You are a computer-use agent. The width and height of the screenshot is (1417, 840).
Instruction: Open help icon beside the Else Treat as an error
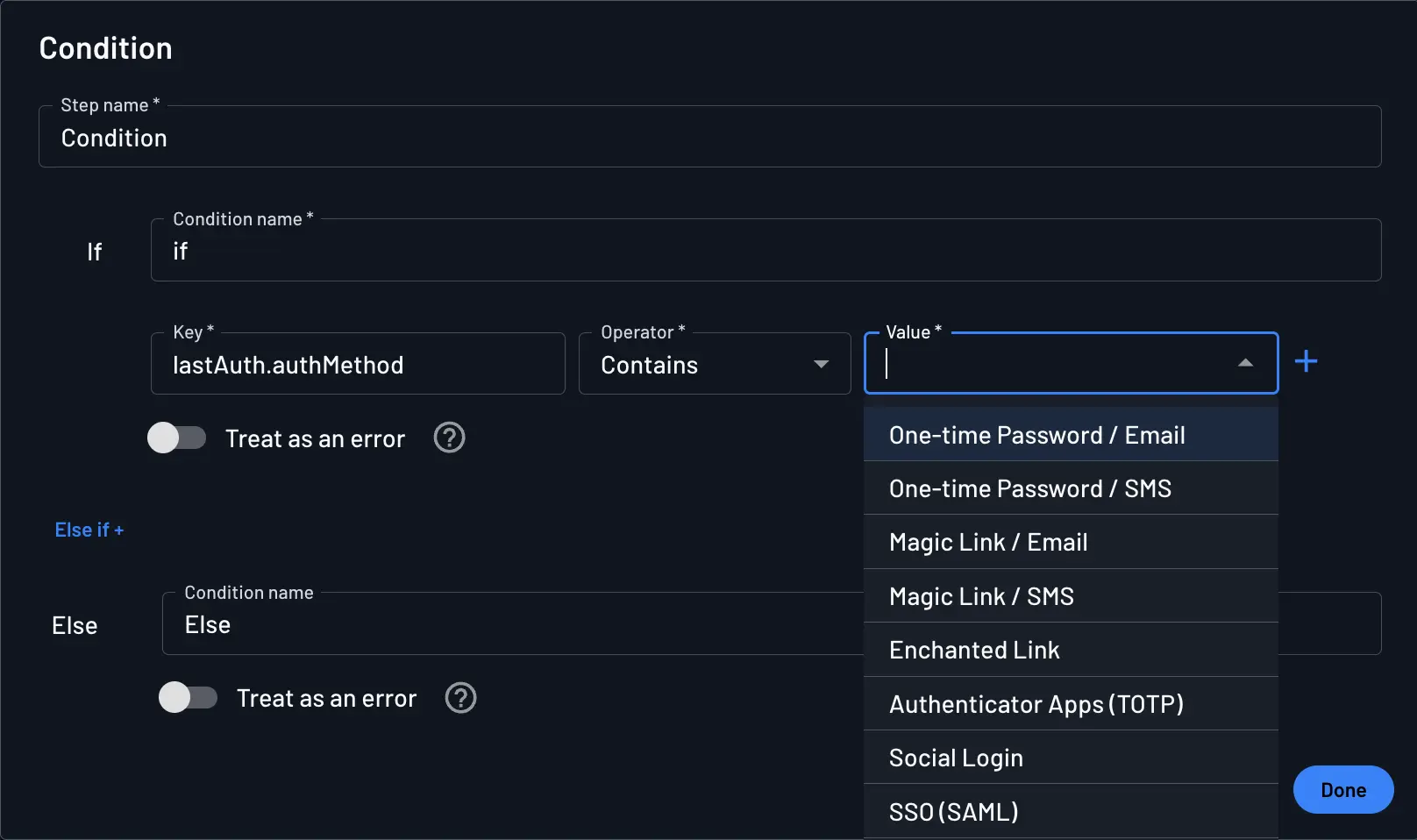coord(460,698)
